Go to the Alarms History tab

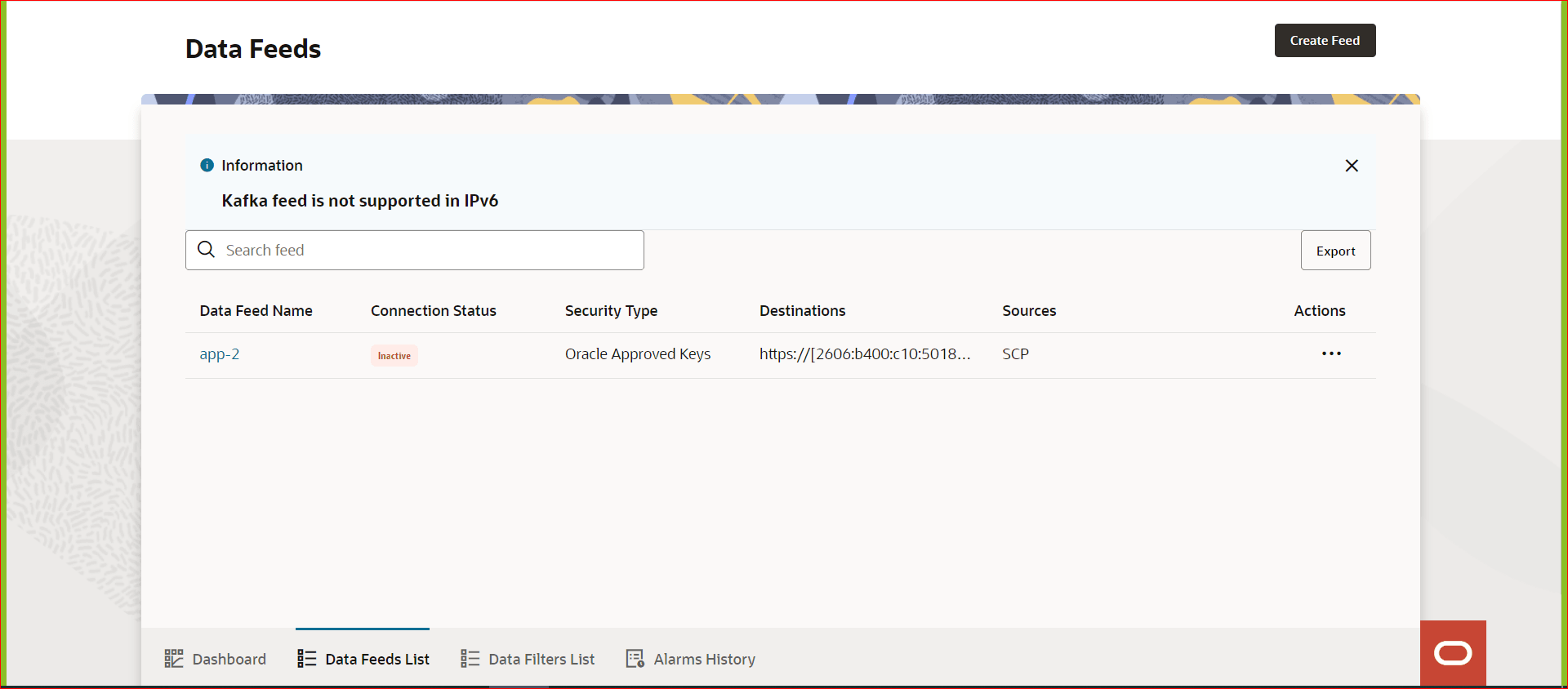[x=690, y=659]
